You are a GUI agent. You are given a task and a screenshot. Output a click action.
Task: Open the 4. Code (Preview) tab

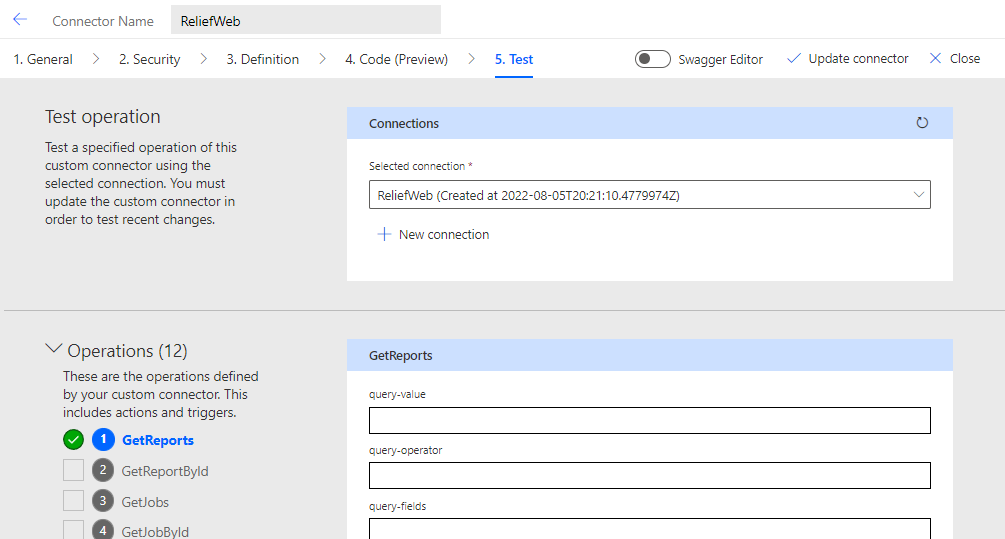coord(396,59)
